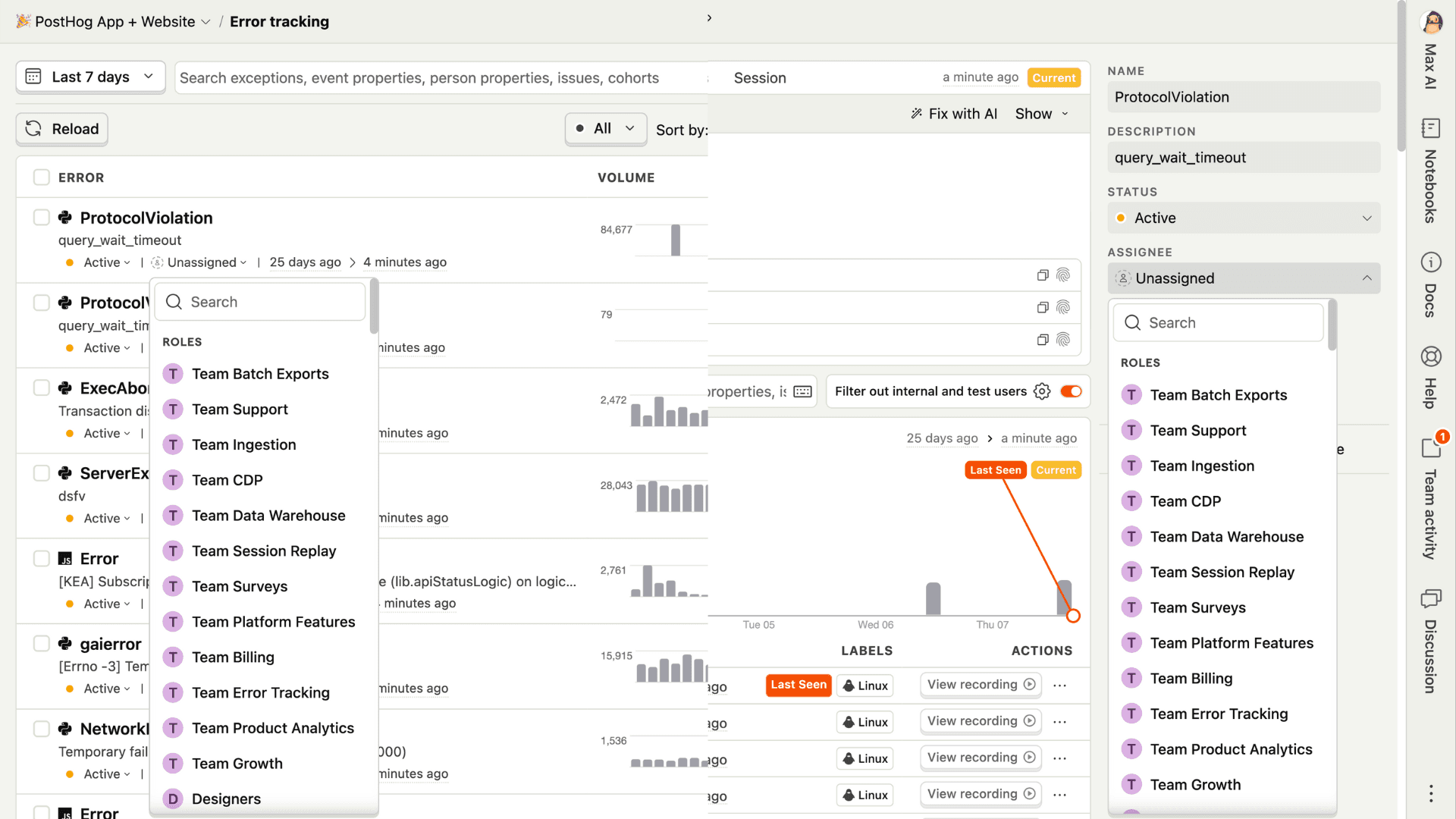Click the Fix with AI wand icon
Screen dimensions: 1456x819
tap(917, 114)
